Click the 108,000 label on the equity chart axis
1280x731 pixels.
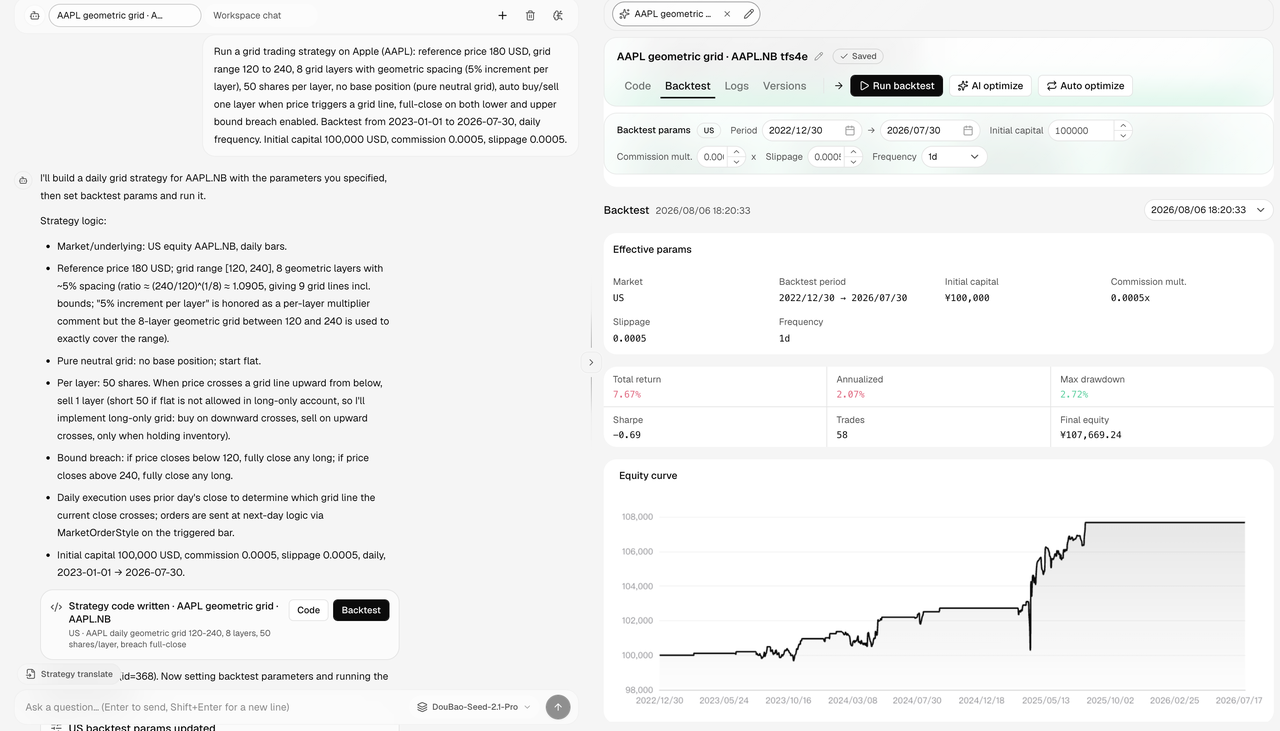[x=637, y=517]
